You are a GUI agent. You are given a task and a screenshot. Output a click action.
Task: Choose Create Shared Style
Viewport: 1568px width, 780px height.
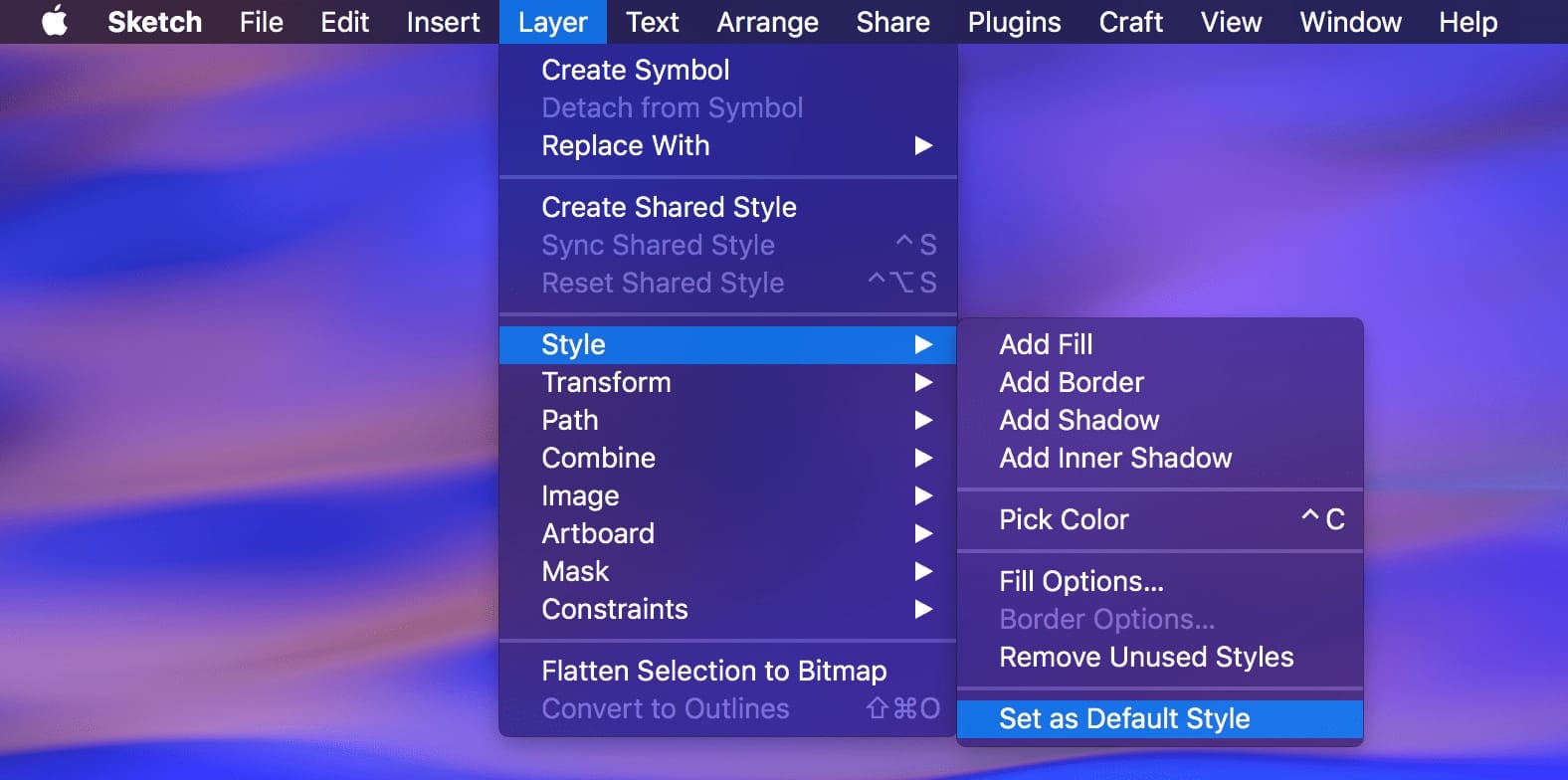728,207
